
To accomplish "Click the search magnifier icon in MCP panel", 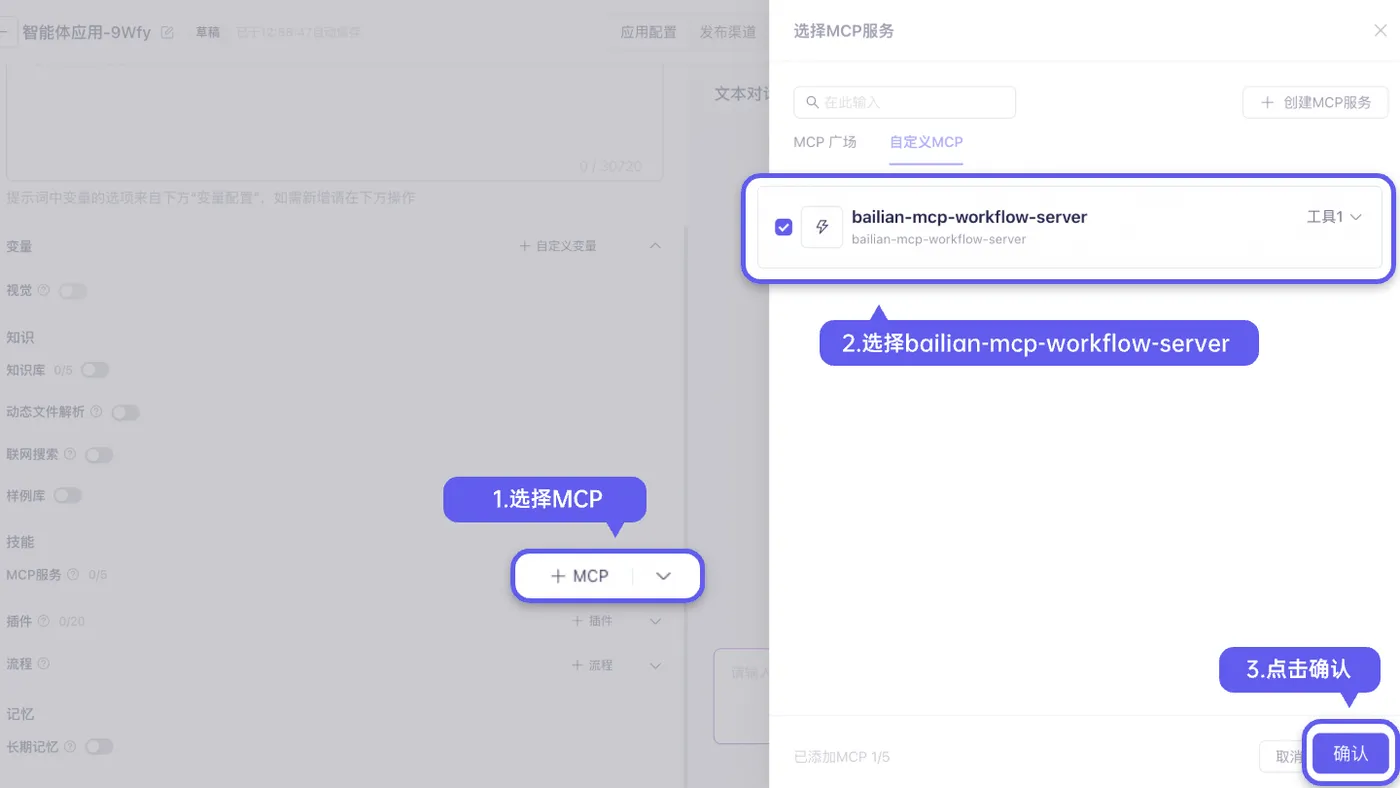I will click(812, 102).
